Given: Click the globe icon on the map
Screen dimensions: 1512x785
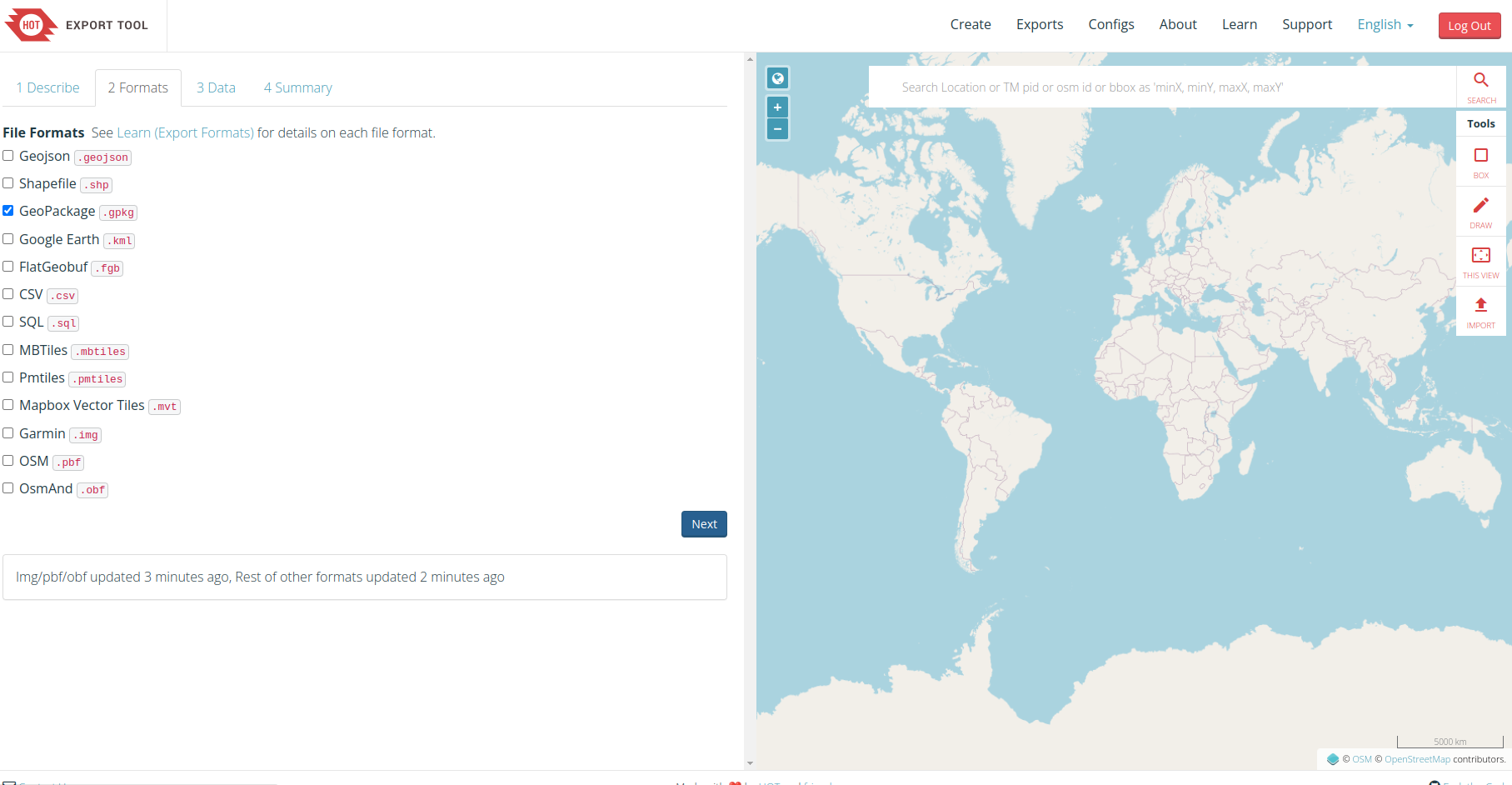Looking at the screenshot, I should [777, 78].
